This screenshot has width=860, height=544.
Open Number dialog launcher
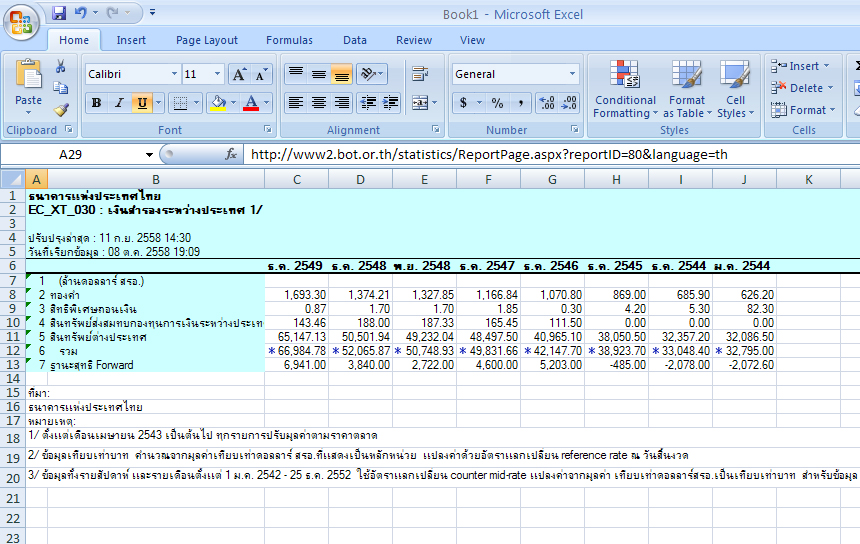[574, 129]
